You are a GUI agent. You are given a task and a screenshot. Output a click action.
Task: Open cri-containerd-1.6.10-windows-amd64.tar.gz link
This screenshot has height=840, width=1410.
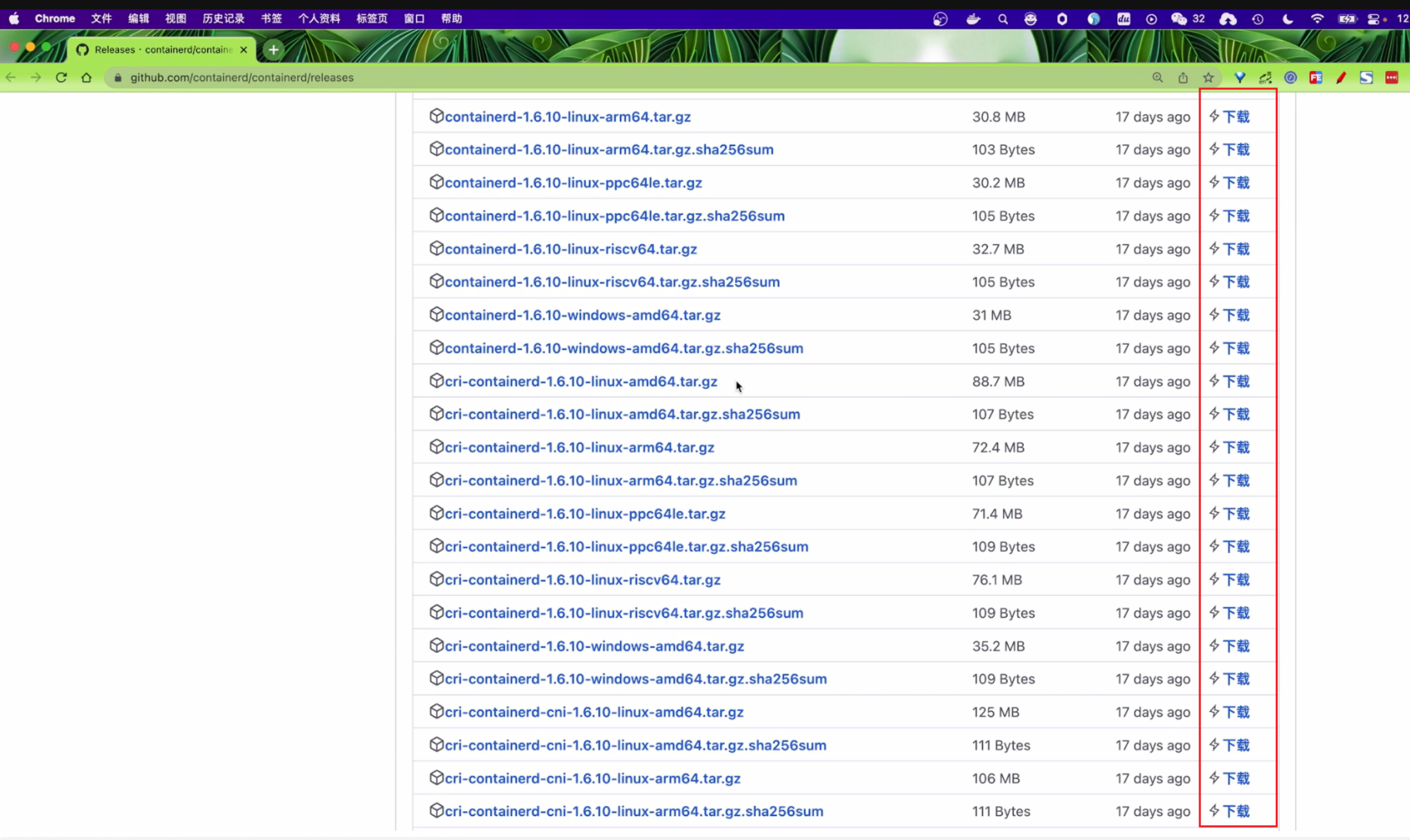point(594,646)
